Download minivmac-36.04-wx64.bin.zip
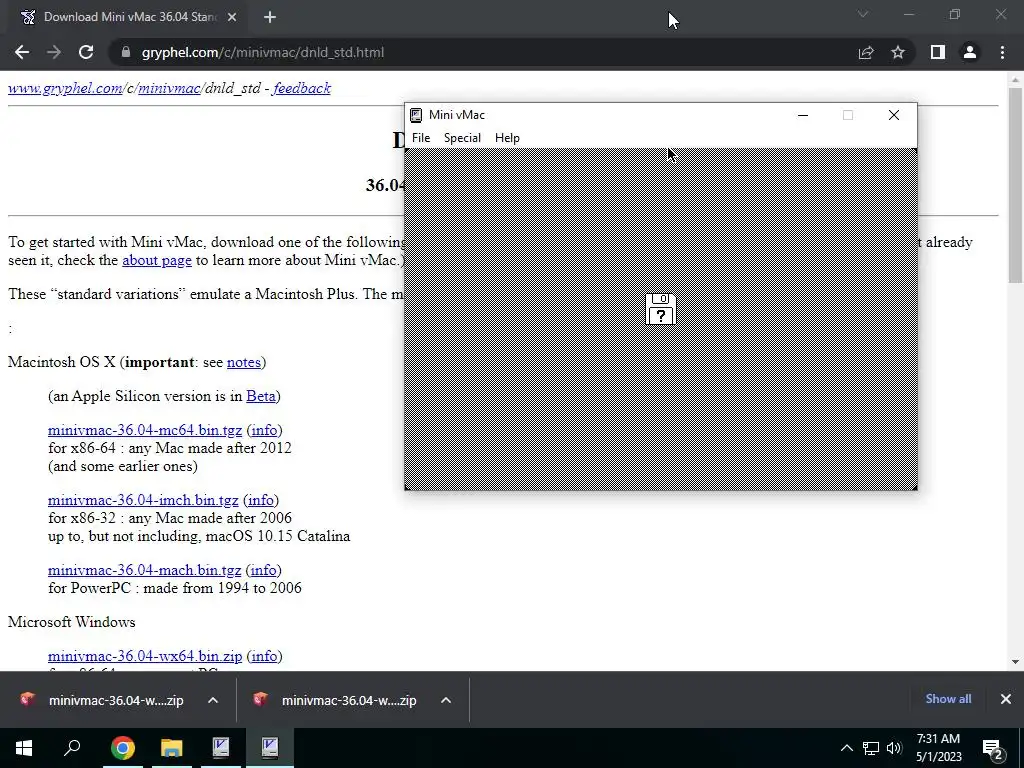 (145, 656)
